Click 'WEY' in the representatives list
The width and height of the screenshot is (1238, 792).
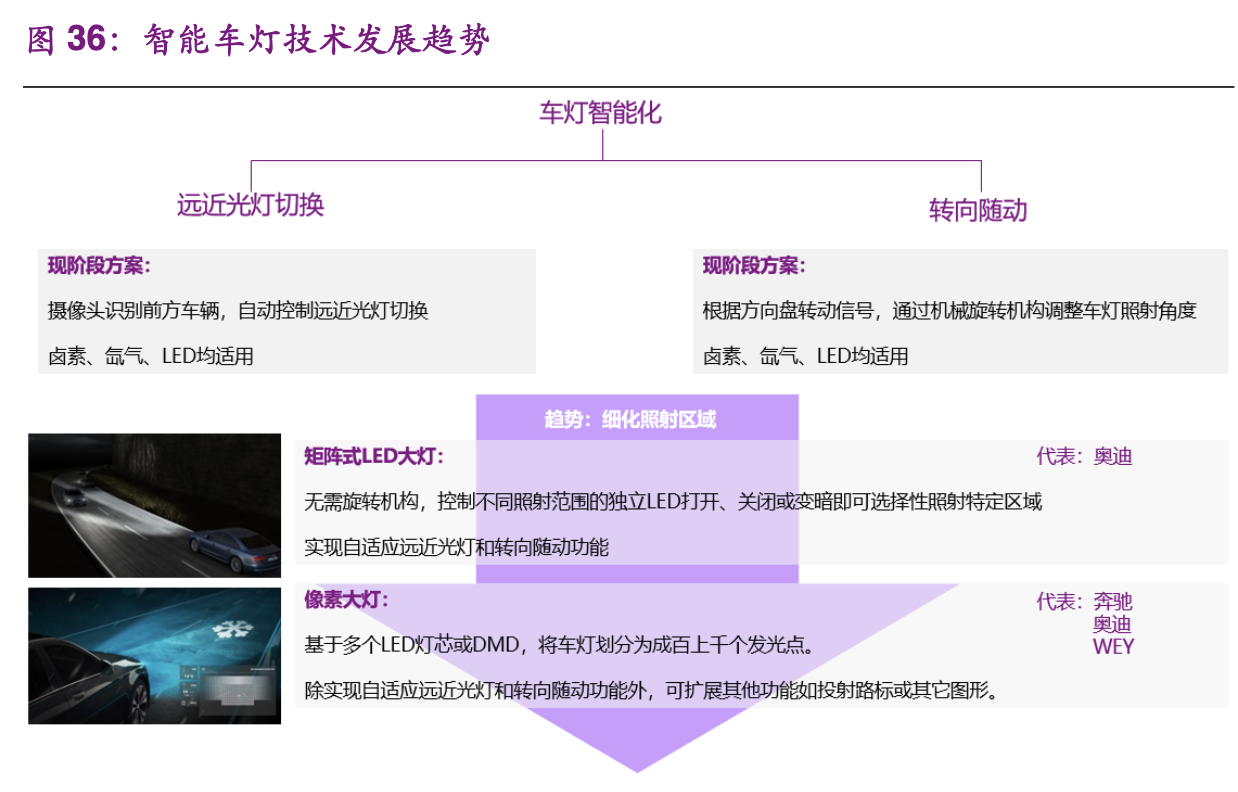[x=1113, y=646]
